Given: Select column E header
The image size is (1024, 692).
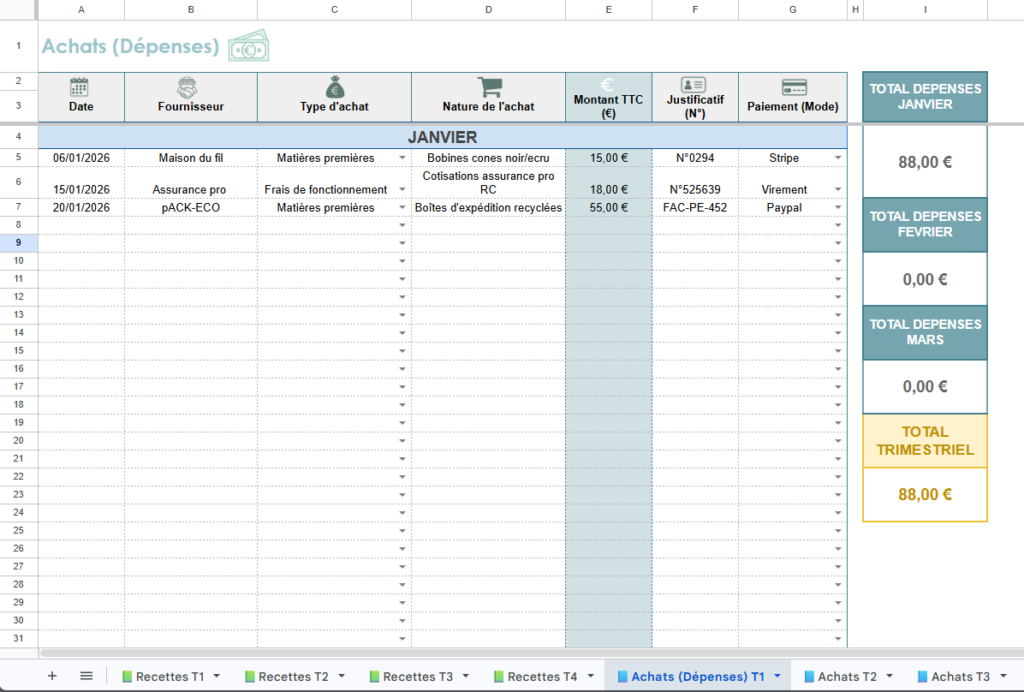Looking at the screenshot, I should (608, 10).
